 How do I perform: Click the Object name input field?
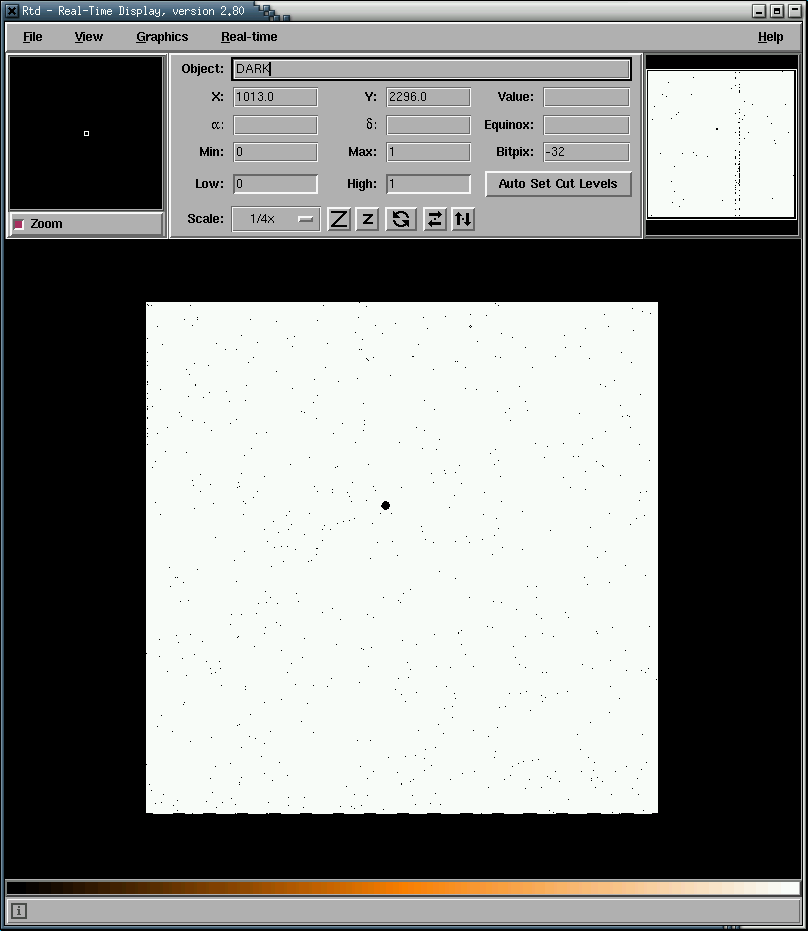point(431,69)
